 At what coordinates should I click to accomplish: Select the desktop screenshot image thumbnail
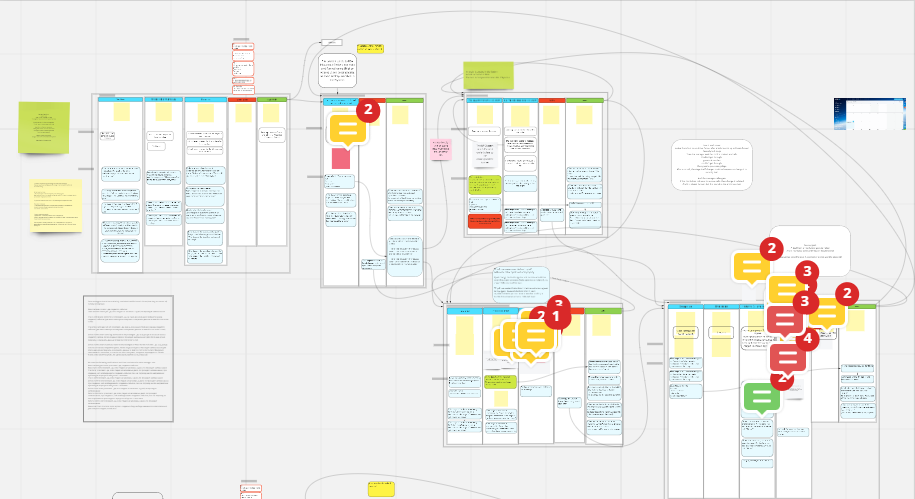(x=869, y=114)
